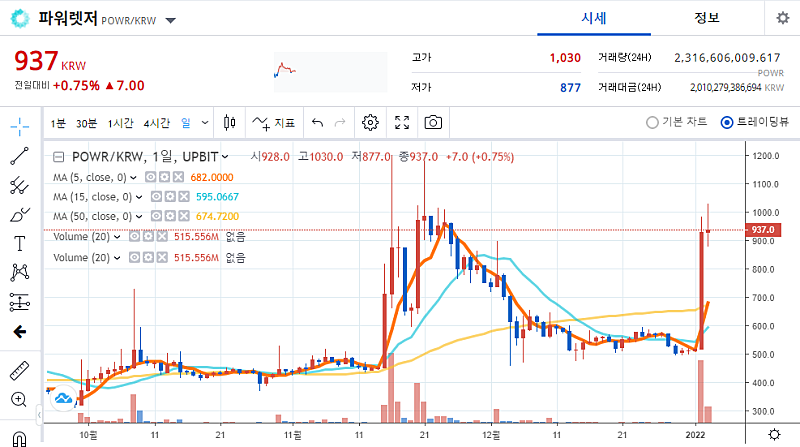
Task: Expand the time interval dropdown arrow
Action: click(x=205, y=122)
